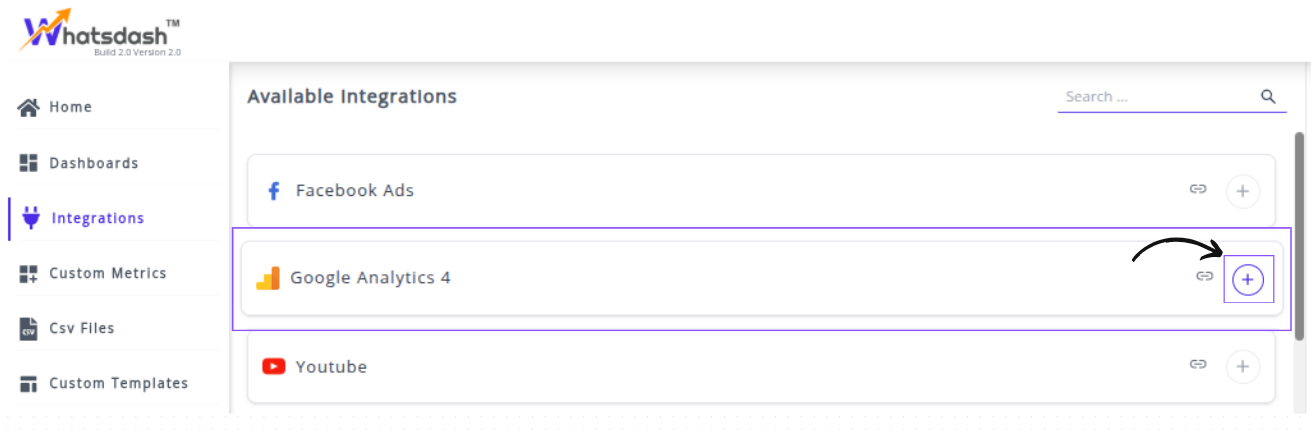Image resolution: width=1311 pixels, height=430 pixels.
Task: Click the Google Analytics 4 label
Action: pyautogui.click(x=370, y=278)
